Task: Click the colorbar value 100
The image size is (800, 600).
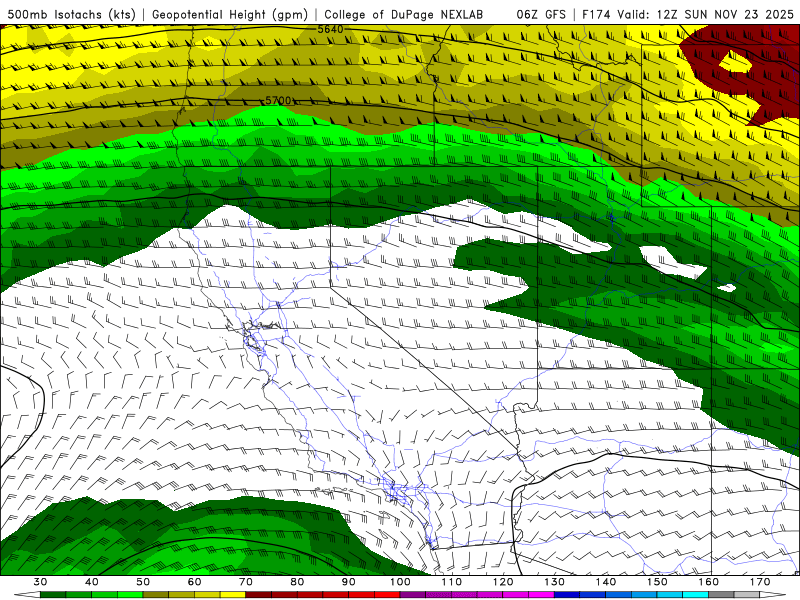Action: [x=400, y=582]
